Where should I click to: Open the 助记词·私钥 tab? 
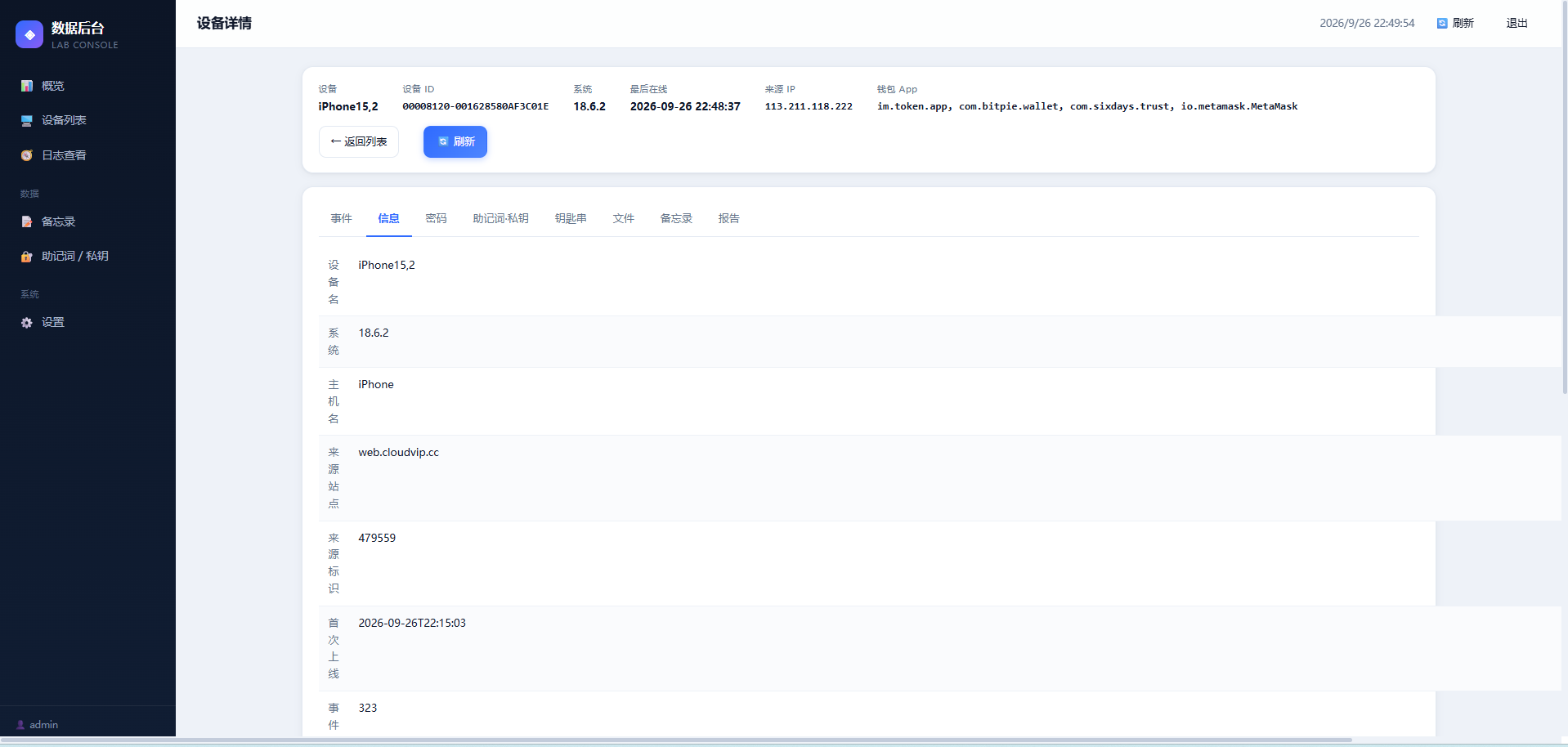point(501,218)
